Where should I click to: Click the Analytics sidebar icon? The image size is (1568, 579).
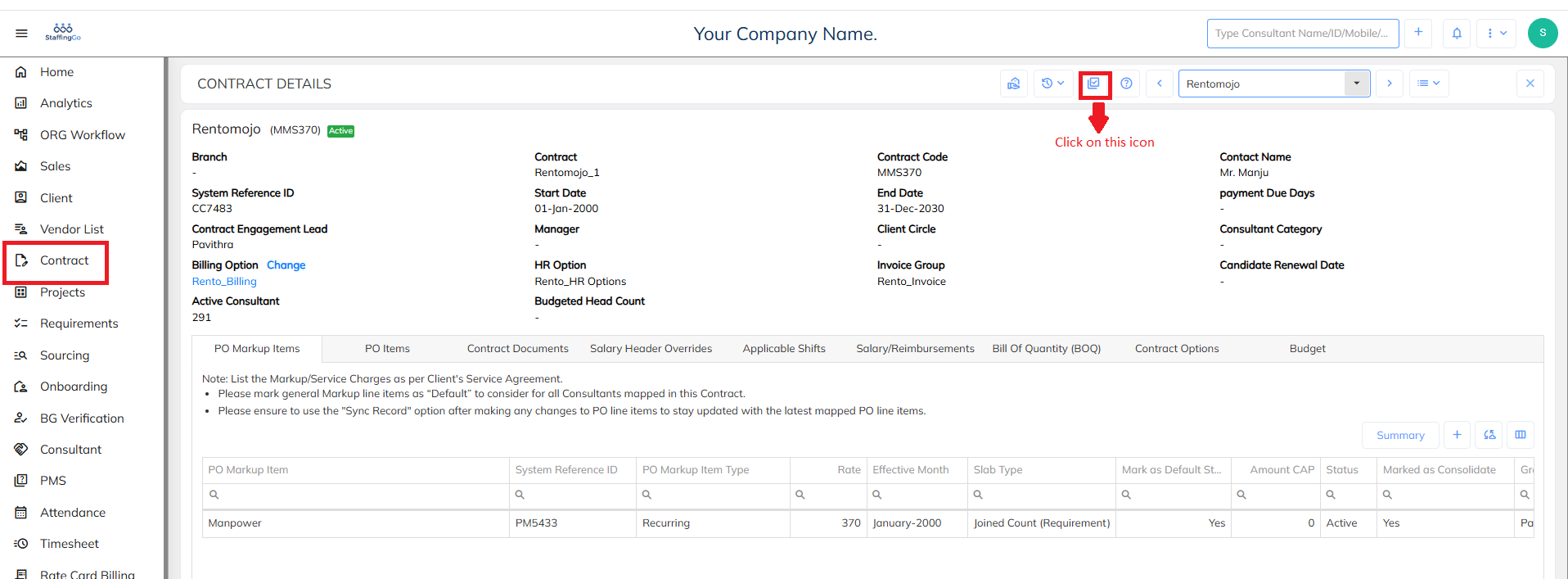point(21,103)
